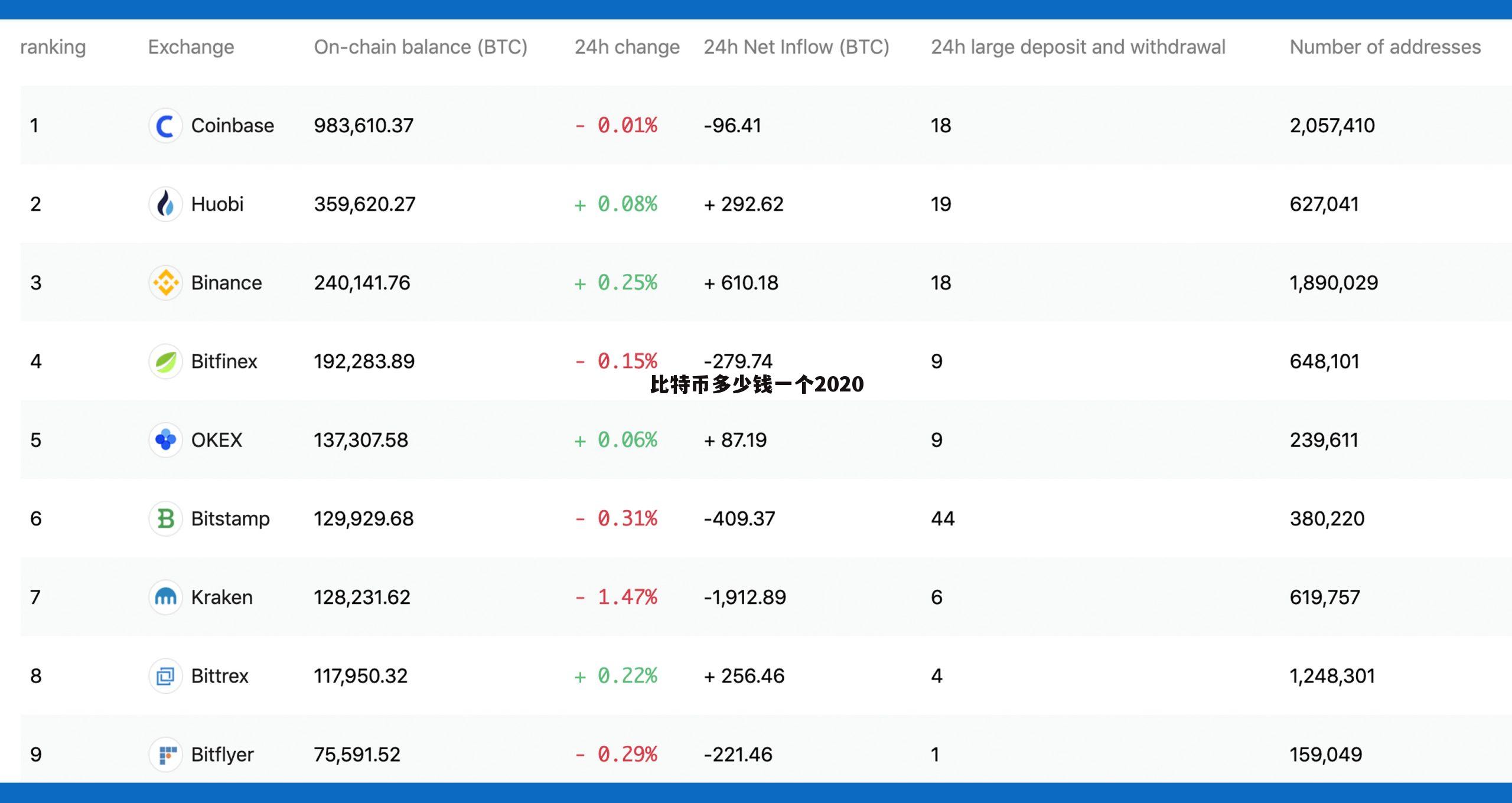
Task: Select Bitstamp balance 129,929.68
Action: coord(364,518)
